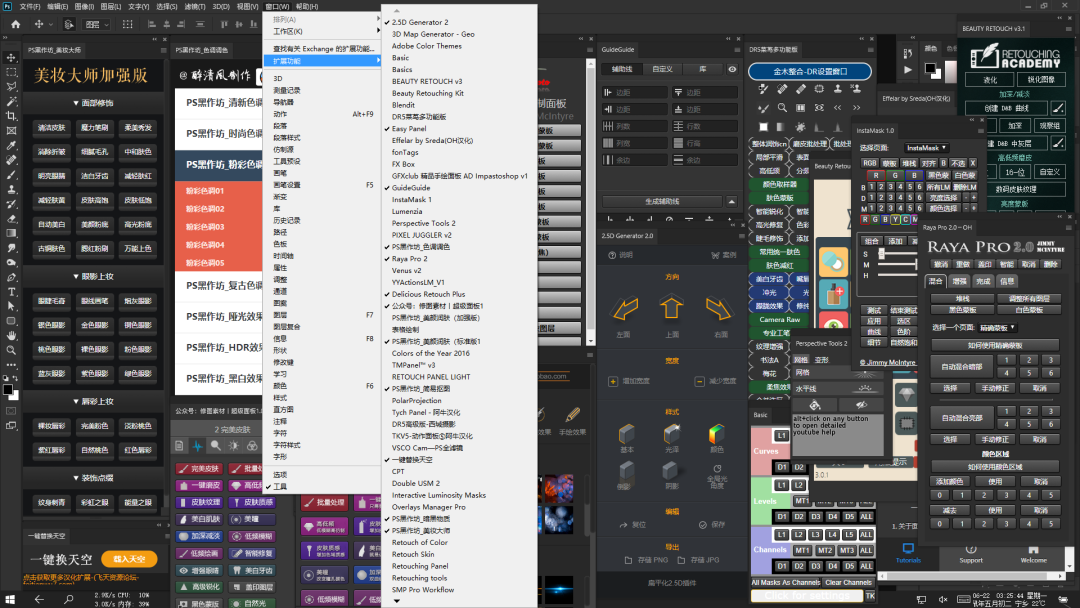Select the Eyedropper tool
The image size is (1080, 608).
[x=11, y=145]
